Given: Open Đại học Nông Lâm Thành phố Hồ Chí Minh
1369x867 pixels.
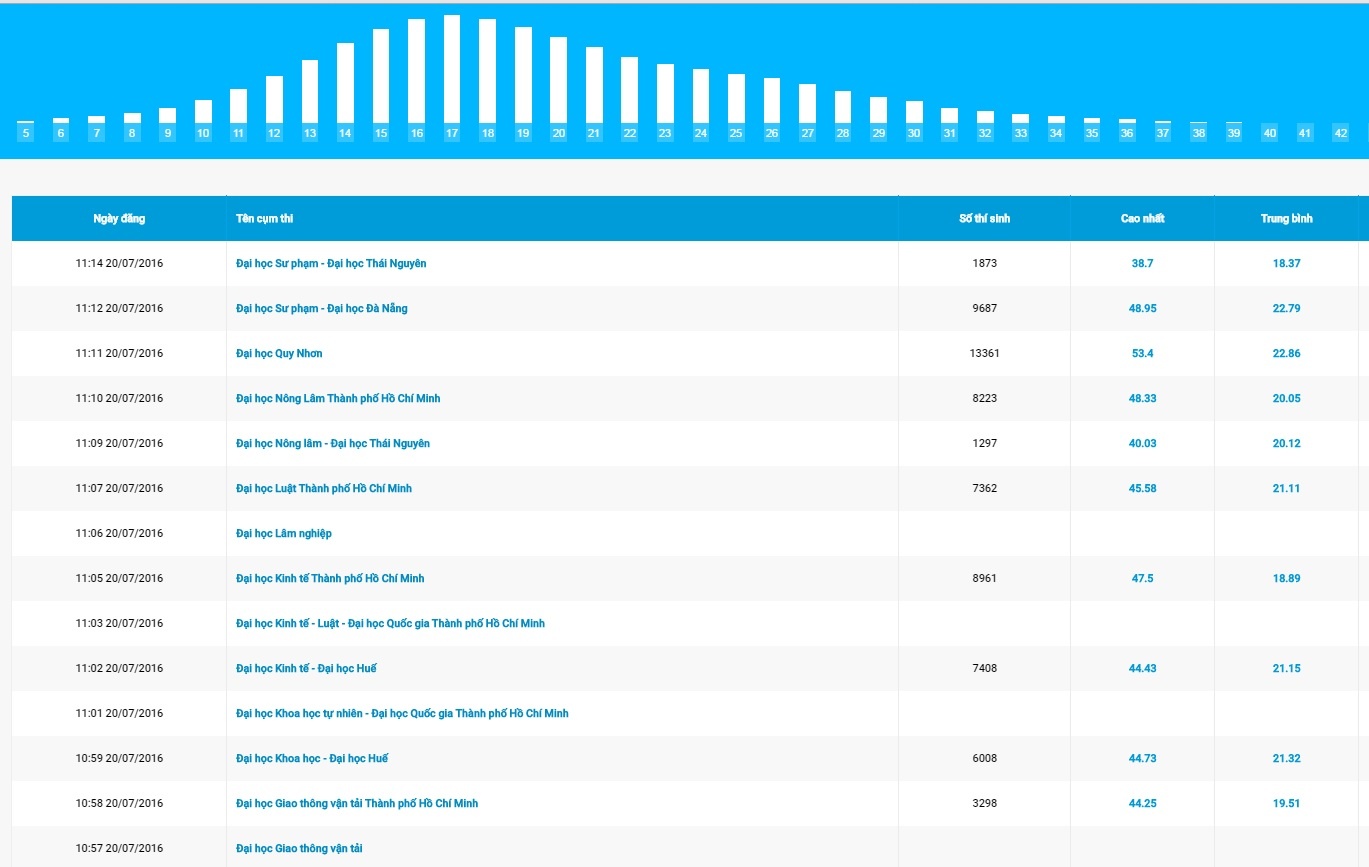Looking at the screenshot, I should click(338, 399).
